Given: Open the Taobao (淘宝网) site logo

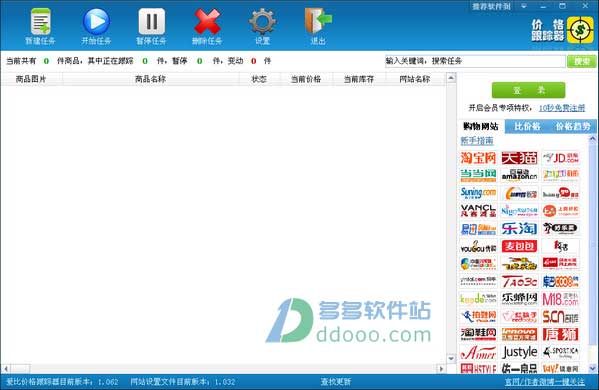Looking at the screenshot, I should tap(478, 158).
